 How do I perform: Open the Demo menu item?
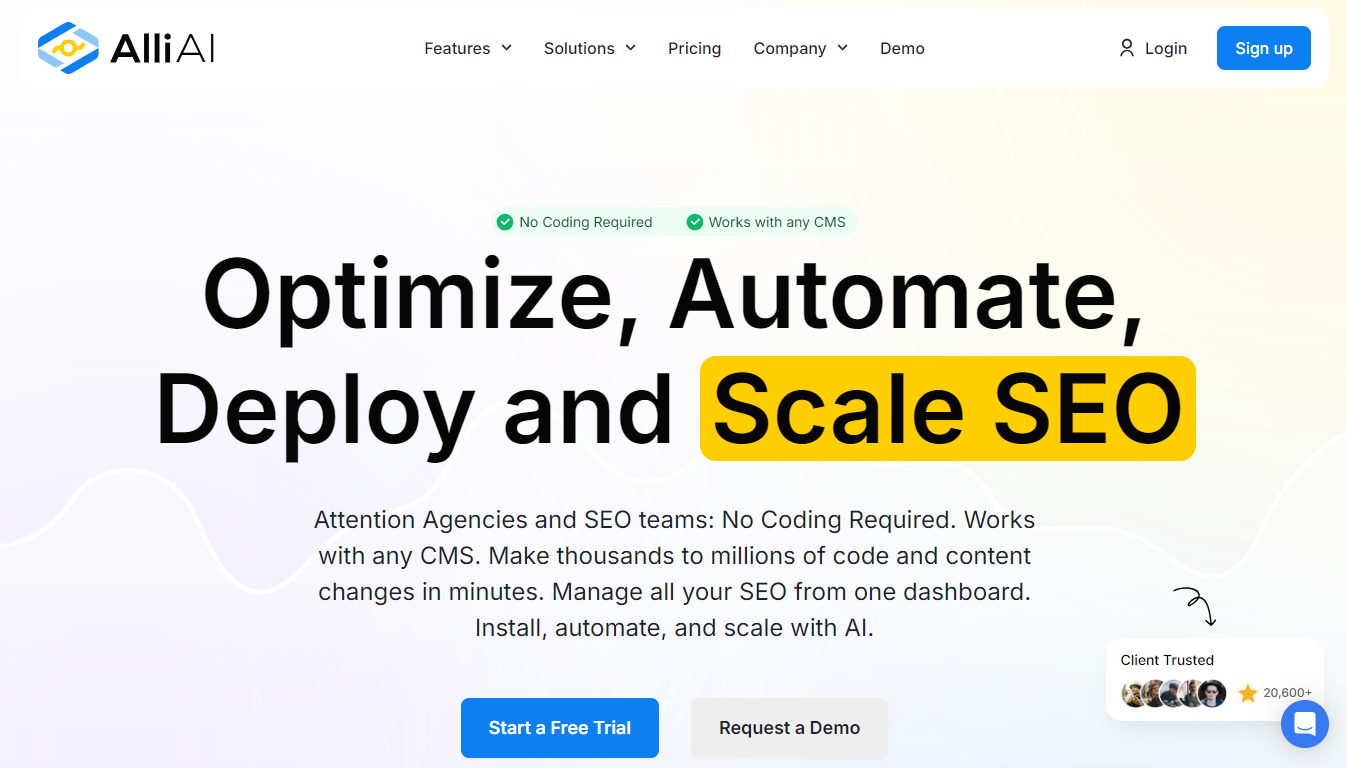[902, 48]
